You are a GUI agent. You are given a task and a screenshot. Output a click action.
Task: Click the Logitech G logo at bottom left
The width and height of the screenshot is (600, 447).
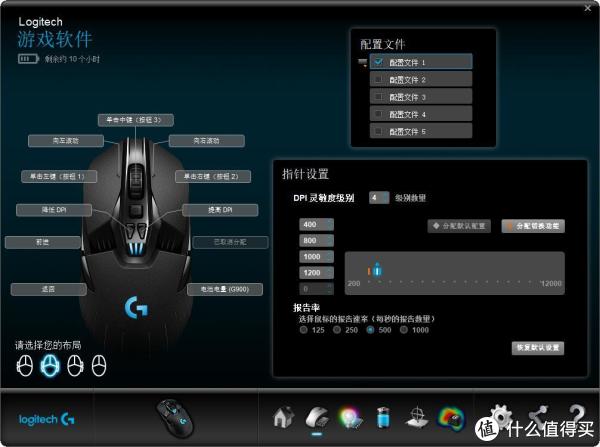click(x=47, y=419)
